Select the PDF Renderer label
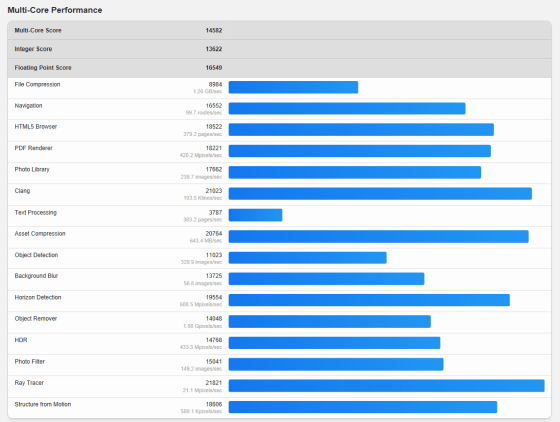This screenshot has height=422, width=560. 34,148
